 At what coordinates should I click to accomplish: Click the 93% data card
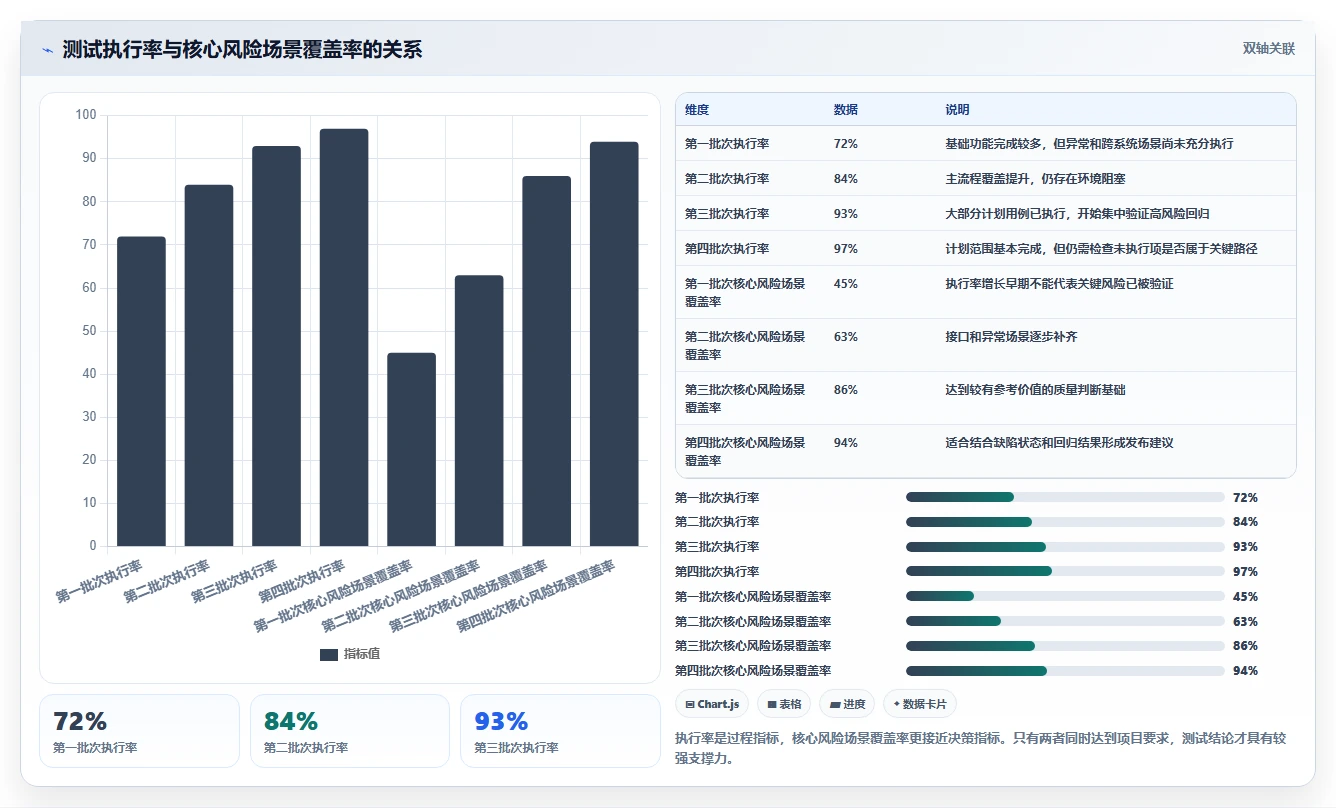click(x=560, y=731)
